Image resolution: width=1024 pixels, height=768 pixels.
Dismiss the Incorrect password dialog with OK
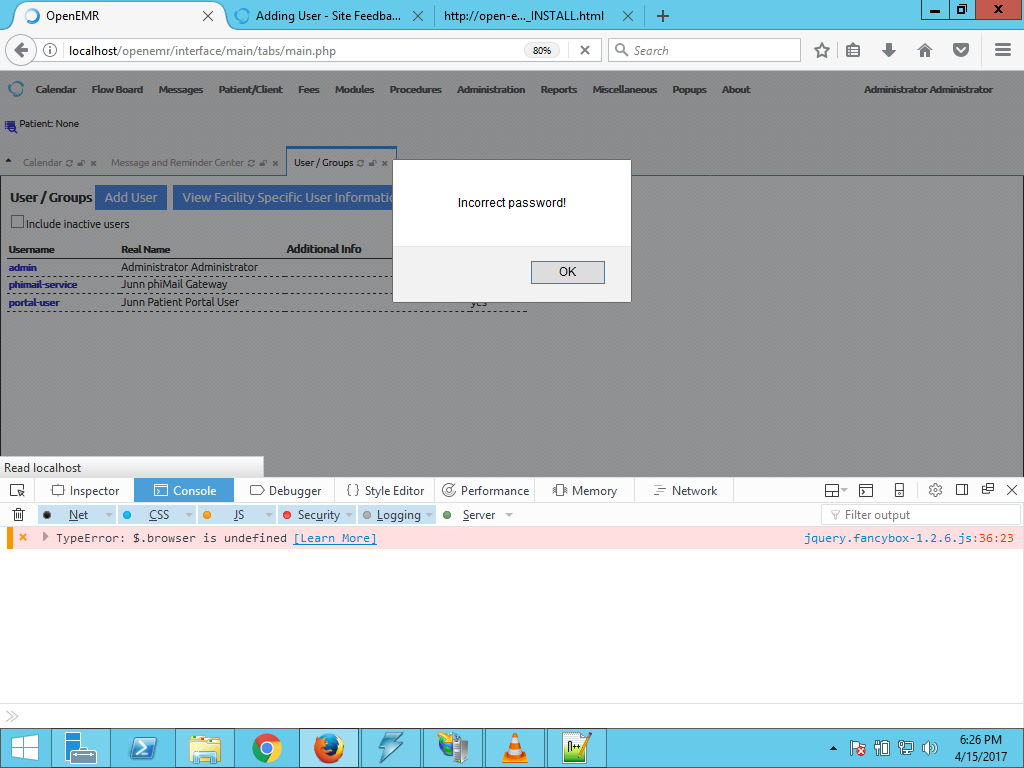tap(568, 272)
